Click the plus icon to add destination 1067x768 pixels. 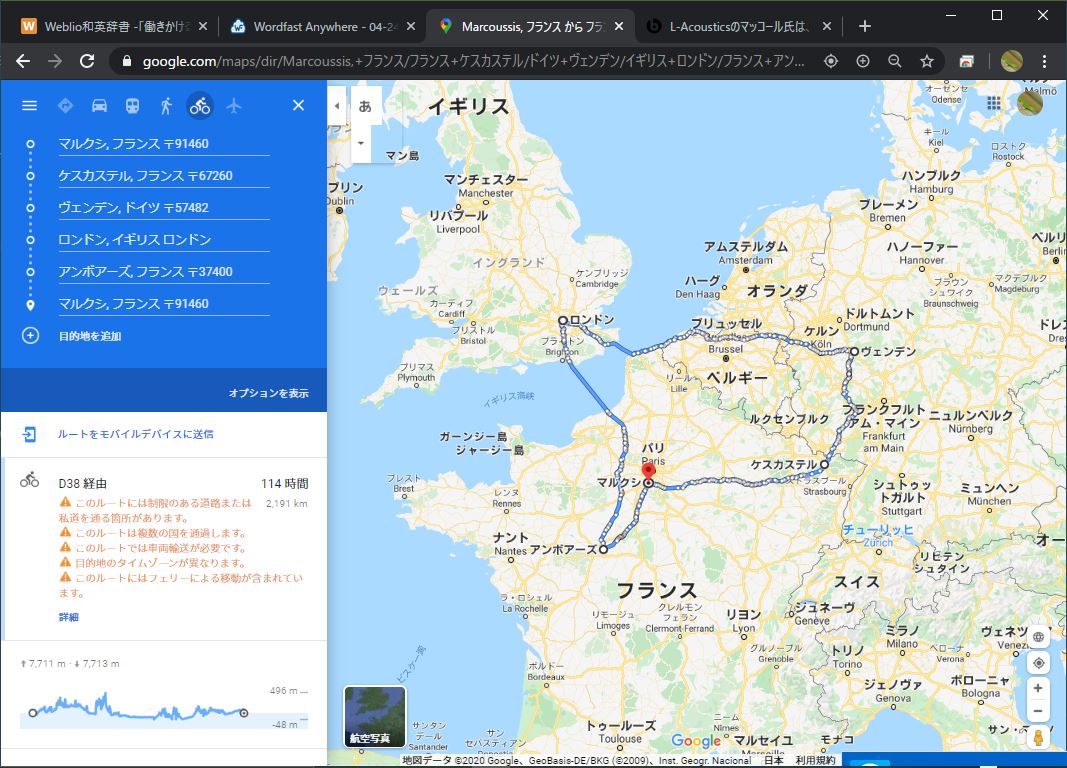tap(31, 335)
